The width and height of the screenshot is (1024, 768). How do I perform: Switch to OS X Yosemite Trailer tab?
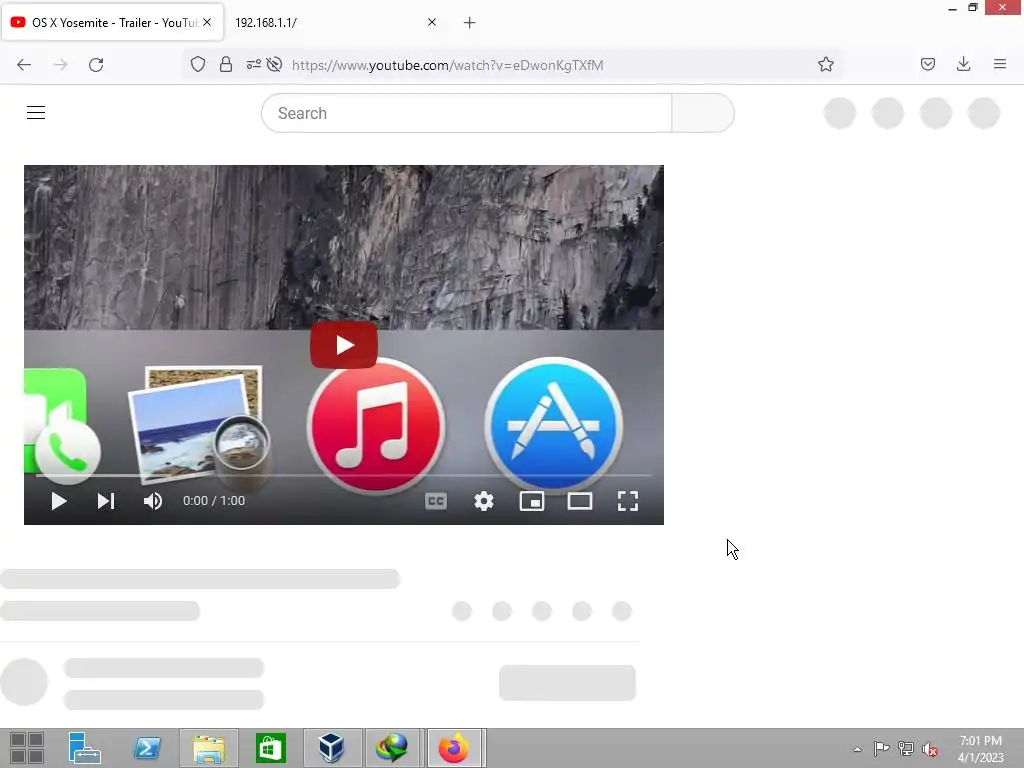tap(112, 22)
